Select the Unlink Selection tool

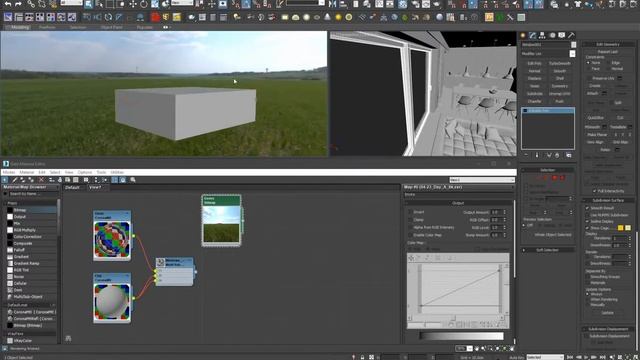[42, 4]
